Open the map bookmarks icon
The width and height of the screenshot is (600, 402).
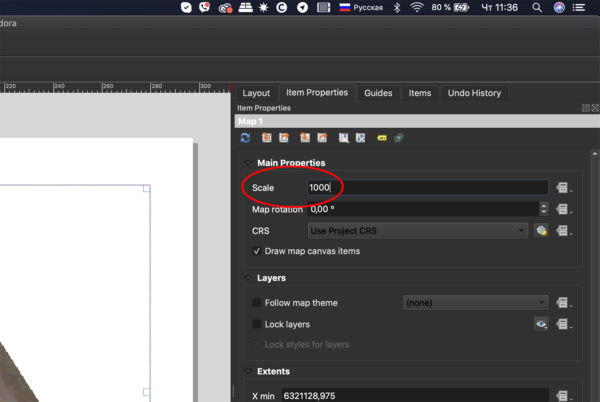(344, 138)
